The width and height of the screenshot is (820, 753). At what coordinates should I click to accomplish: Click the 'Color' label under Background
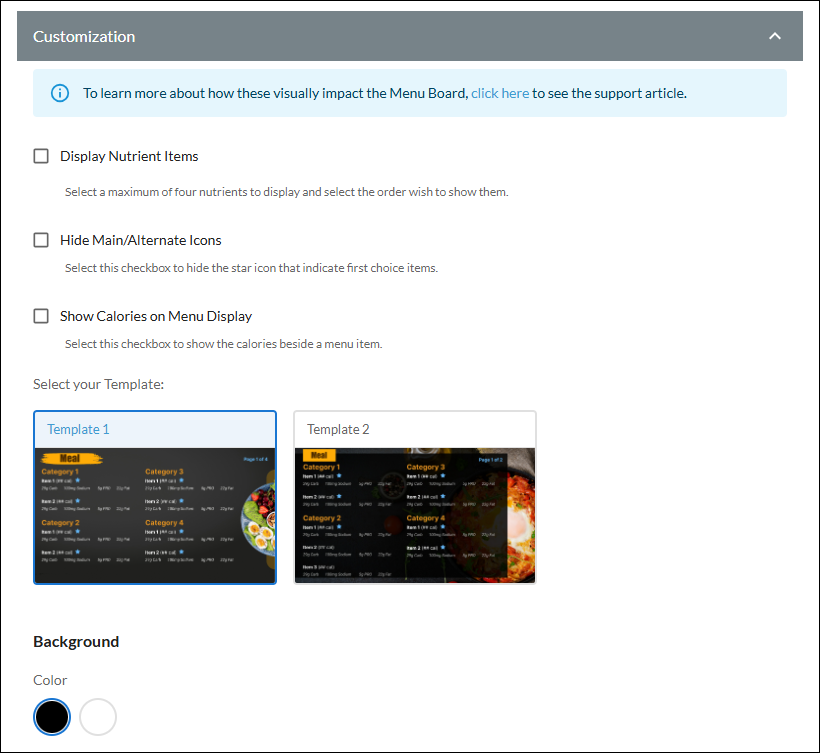tap(50, 680)
